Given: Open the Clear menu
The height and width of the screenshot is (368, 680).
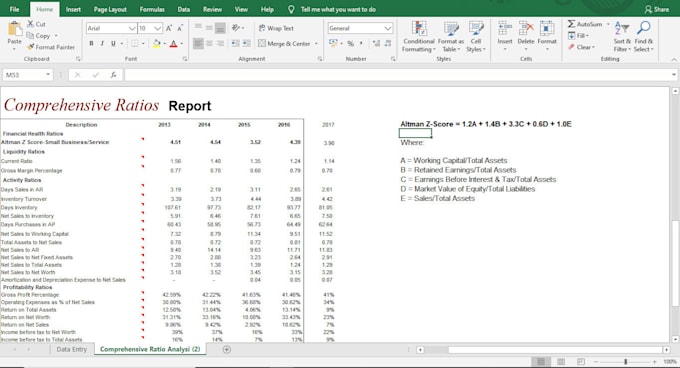Looking at the screenshot, I should pos(582,47).
